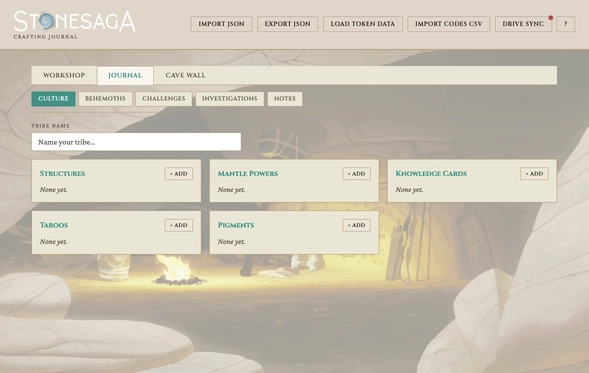Open the Cave Wall tab

click(x=186, y=75)
